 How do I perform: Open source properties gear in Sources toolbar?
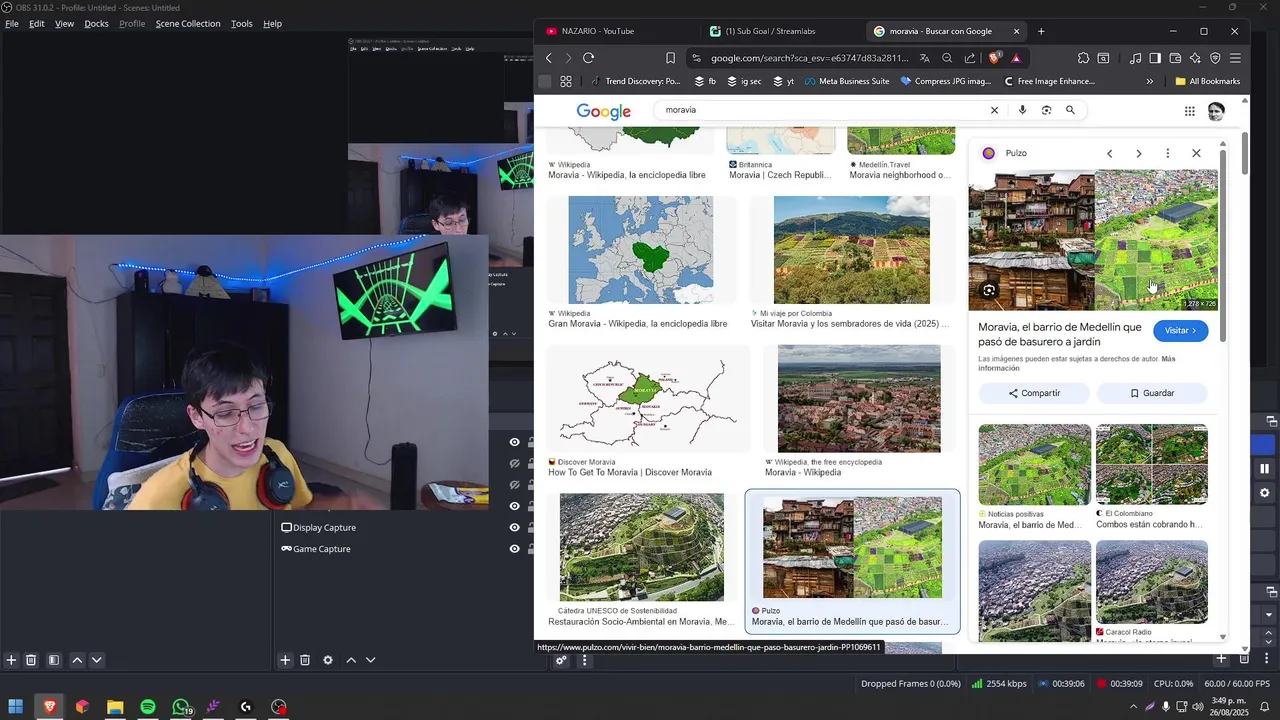[x=327, y=660]
